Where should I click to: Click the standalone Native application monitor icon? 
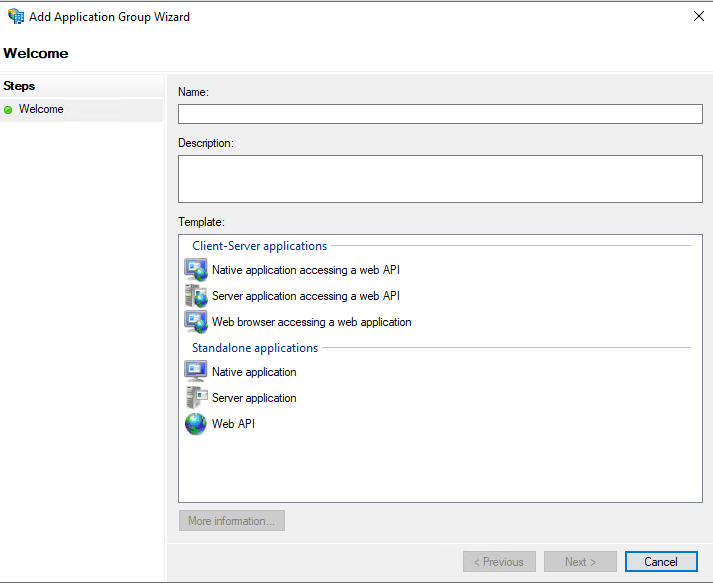tap(196, 372)
